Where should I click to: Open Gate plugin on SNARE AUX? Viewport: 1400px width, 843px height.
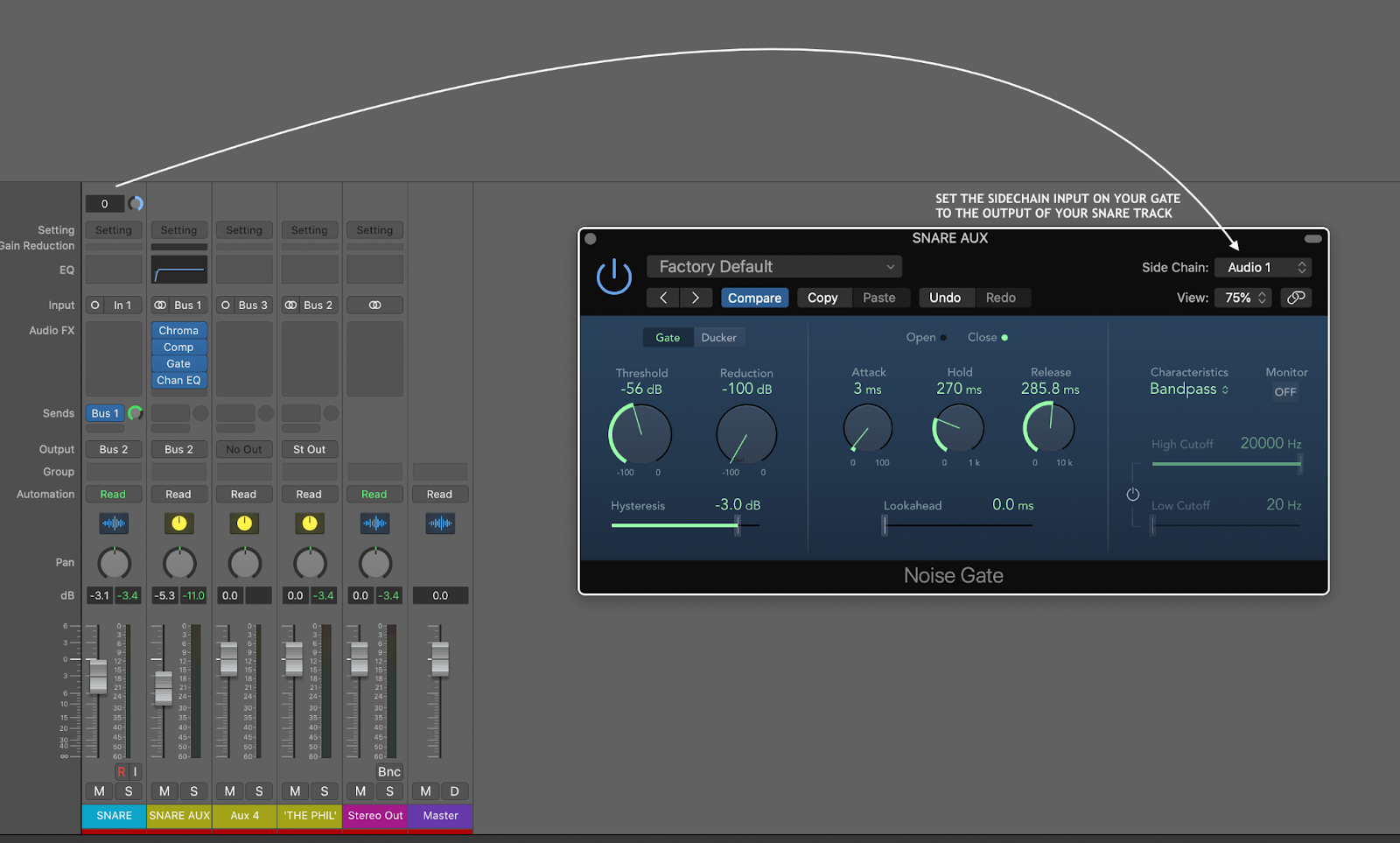tap(179, 364)
